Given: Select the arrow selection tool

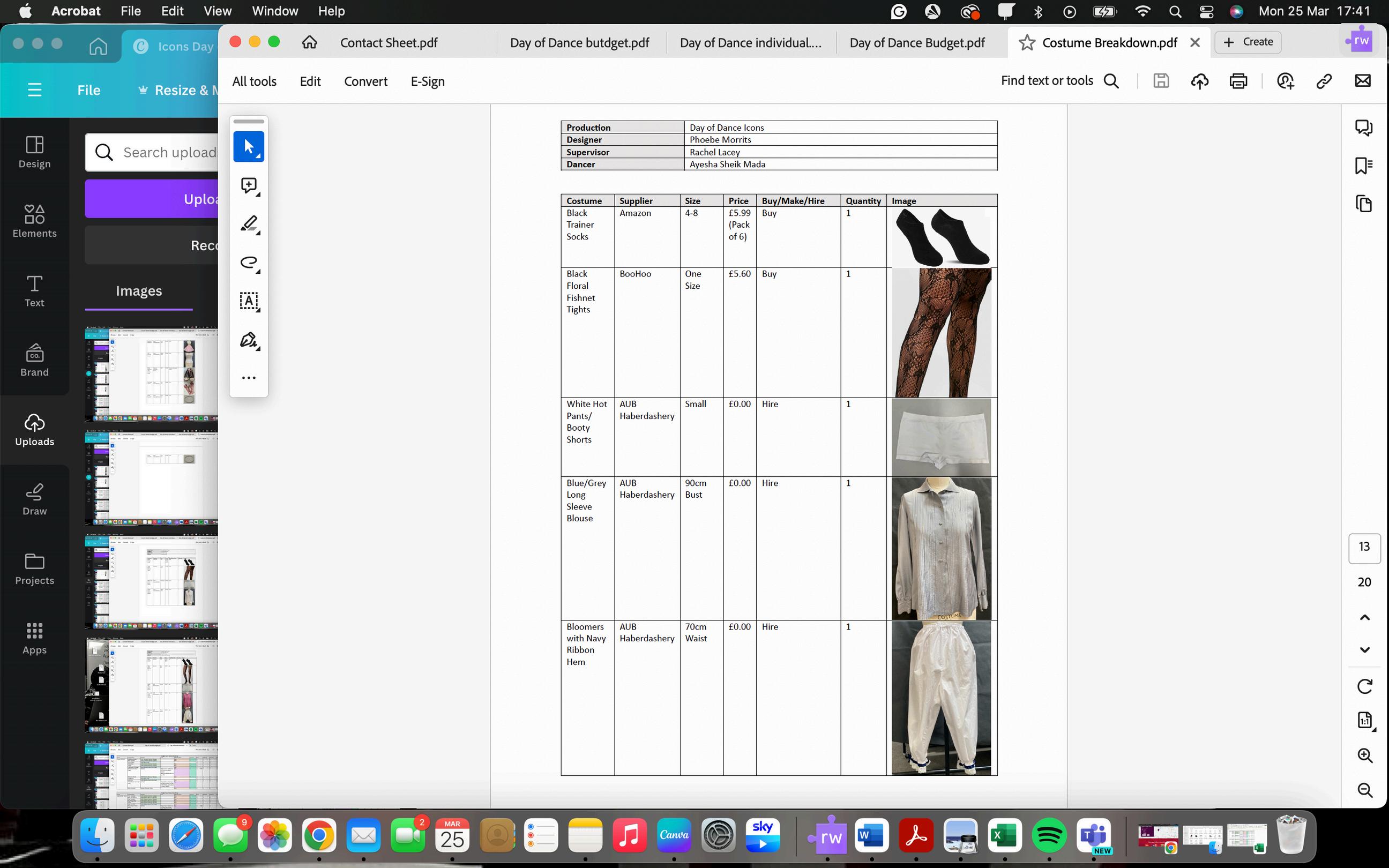Looking at the screenshot, I should [249, 147].
